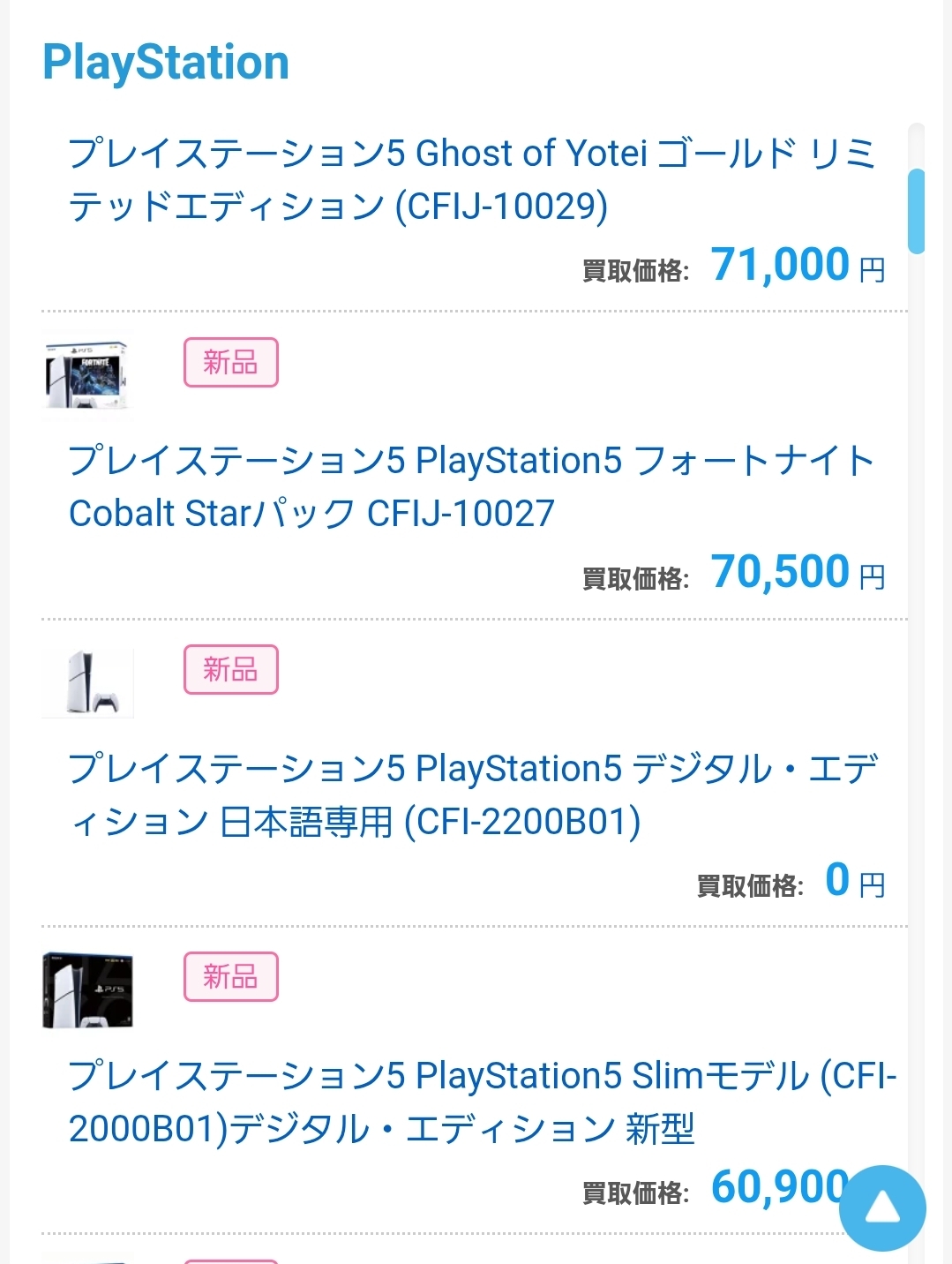Open Fortnite Cobalt Star pack CFIJ-10027 link
The height and width of the screenshot is (1264, 952).
(471, 486)
